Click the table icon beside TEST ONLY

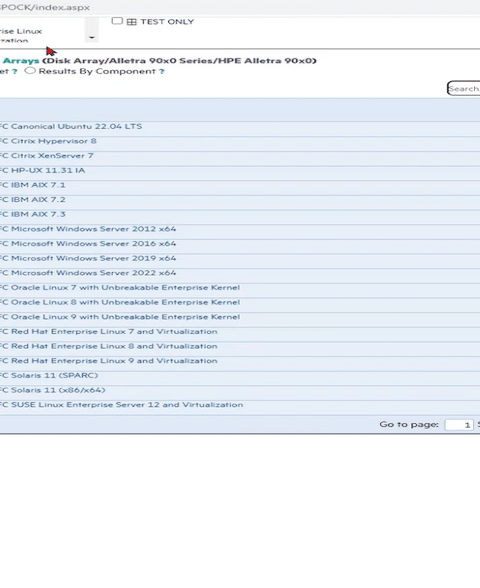pos(132,22)
